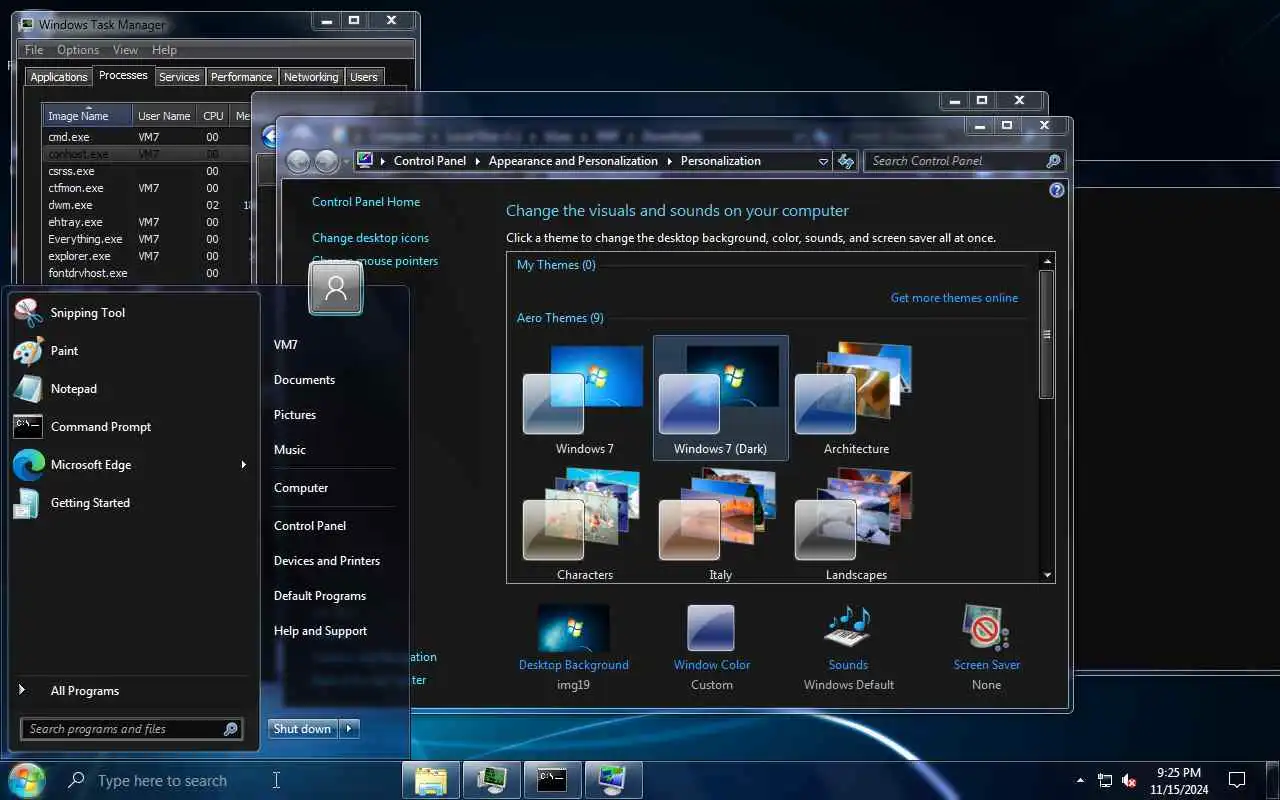Click Start menu search magnifier icon
1280x800 pixels.
tap(230, 729)
